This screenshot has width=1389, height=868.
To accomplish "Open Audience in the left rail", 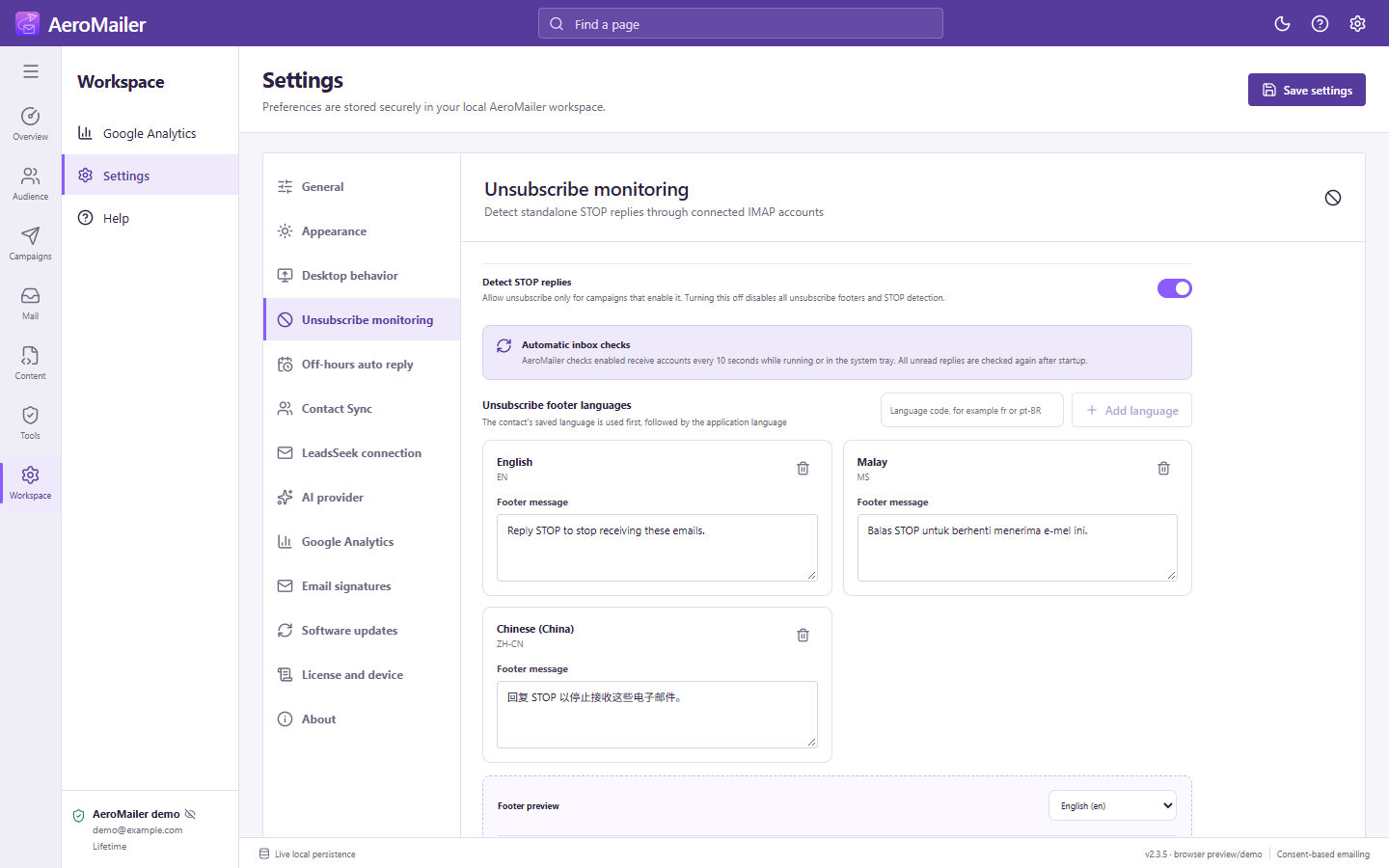I will 31,184.
